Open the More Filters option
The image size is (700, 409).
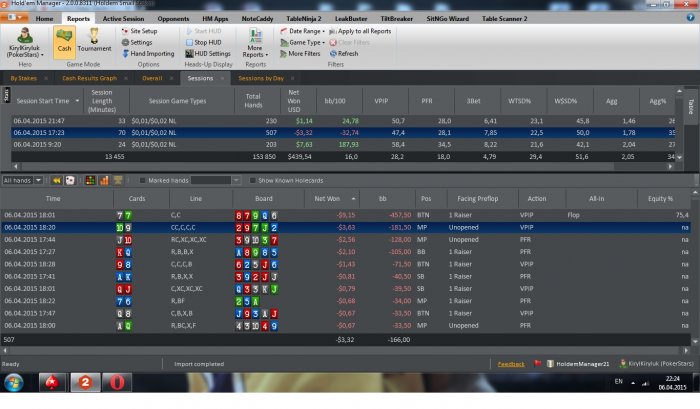[300, 53]
